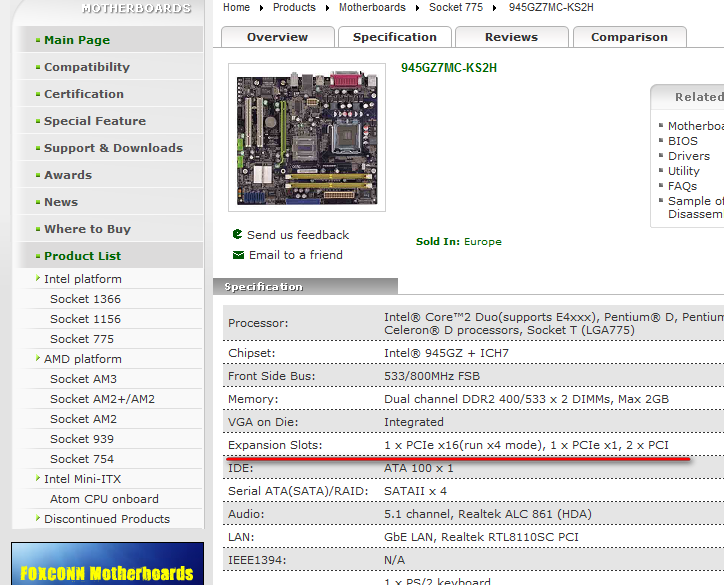The height and width of the screenshot is (585, 724).
Task: Click the Send us feedback icon
Action: click(237, 234)
